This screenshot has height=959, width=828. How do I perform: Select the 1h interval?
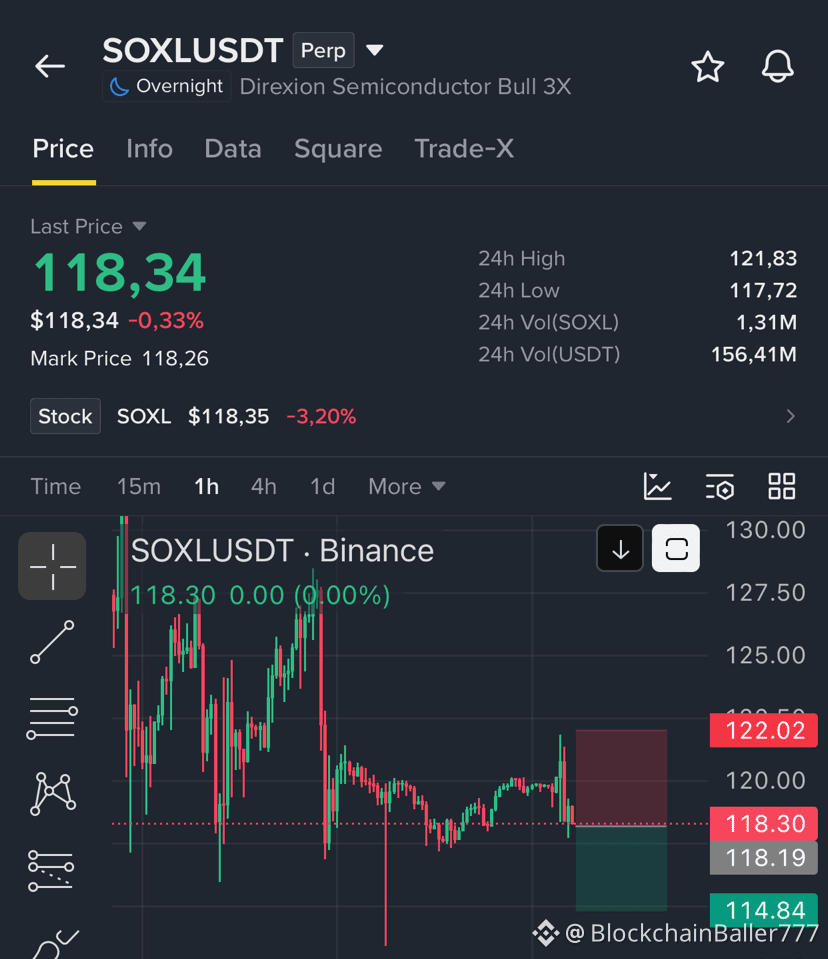click(207, 487)
